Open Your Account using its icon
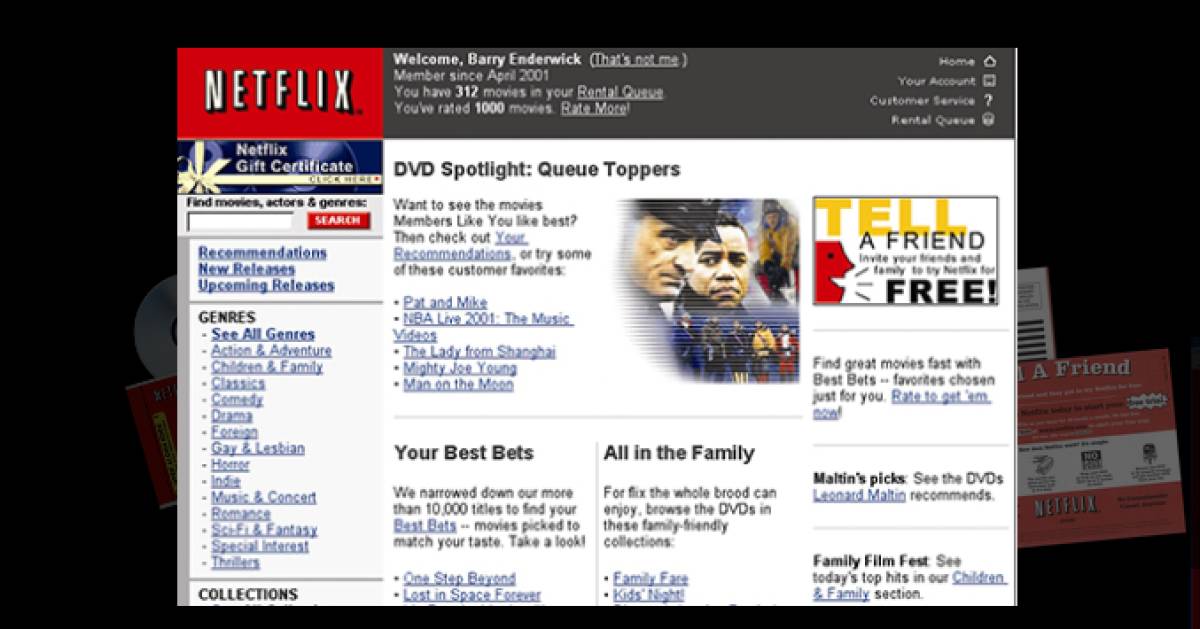This screenshot has width=1200, height=629. coord(988,81)
